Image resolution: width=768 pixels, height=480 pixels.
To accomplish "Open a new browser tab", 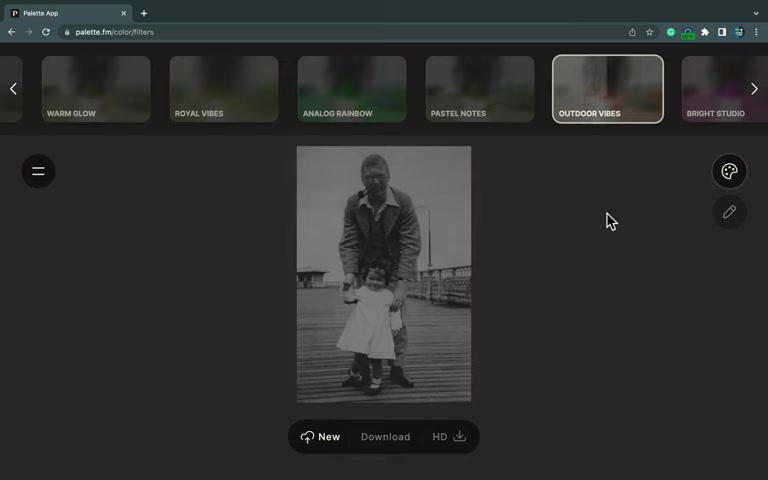I will pos(144,13).
